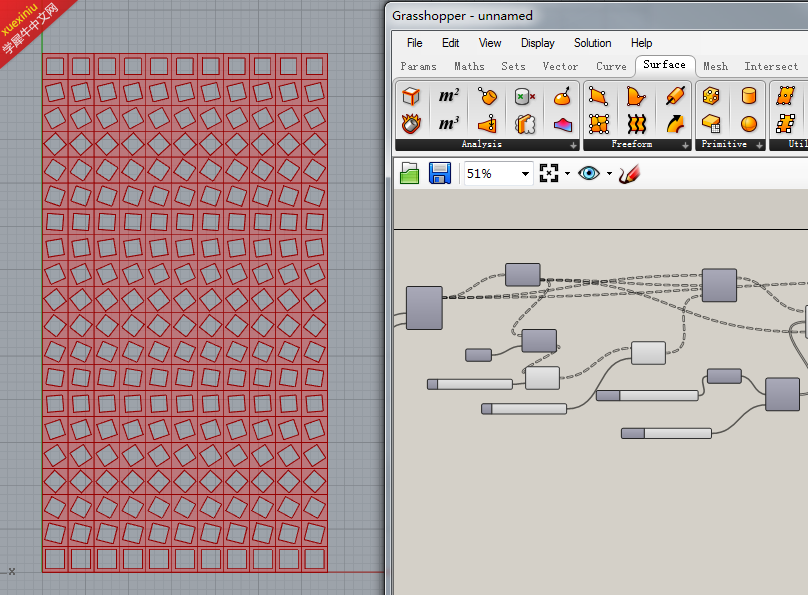This screenshot has height=595, width=808.
Task: Open the Zoom Extents dropdown arrow
Action: (567, 174)
